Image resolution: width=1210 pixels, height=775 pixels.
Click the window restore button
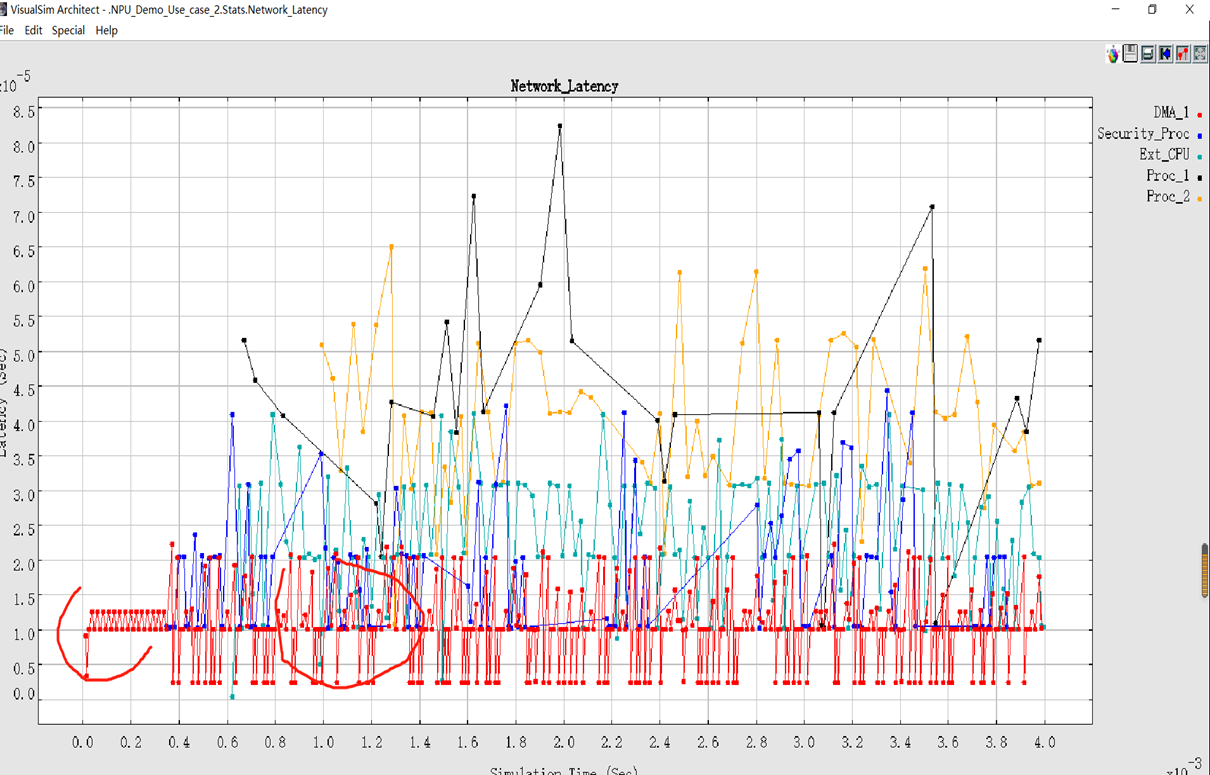pos(1152,10)
